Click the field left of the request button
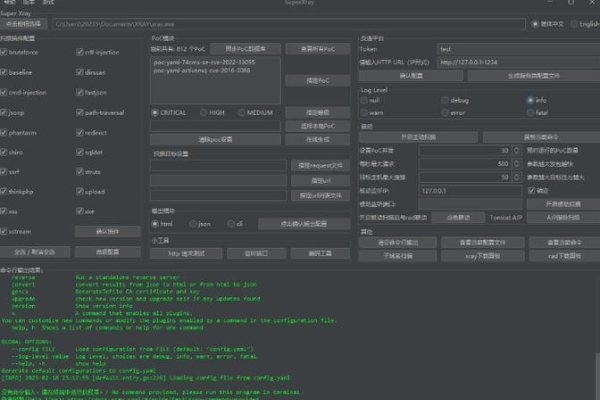Screen dimensions: 600x400 pyautogui.click(x=218, y=165)
